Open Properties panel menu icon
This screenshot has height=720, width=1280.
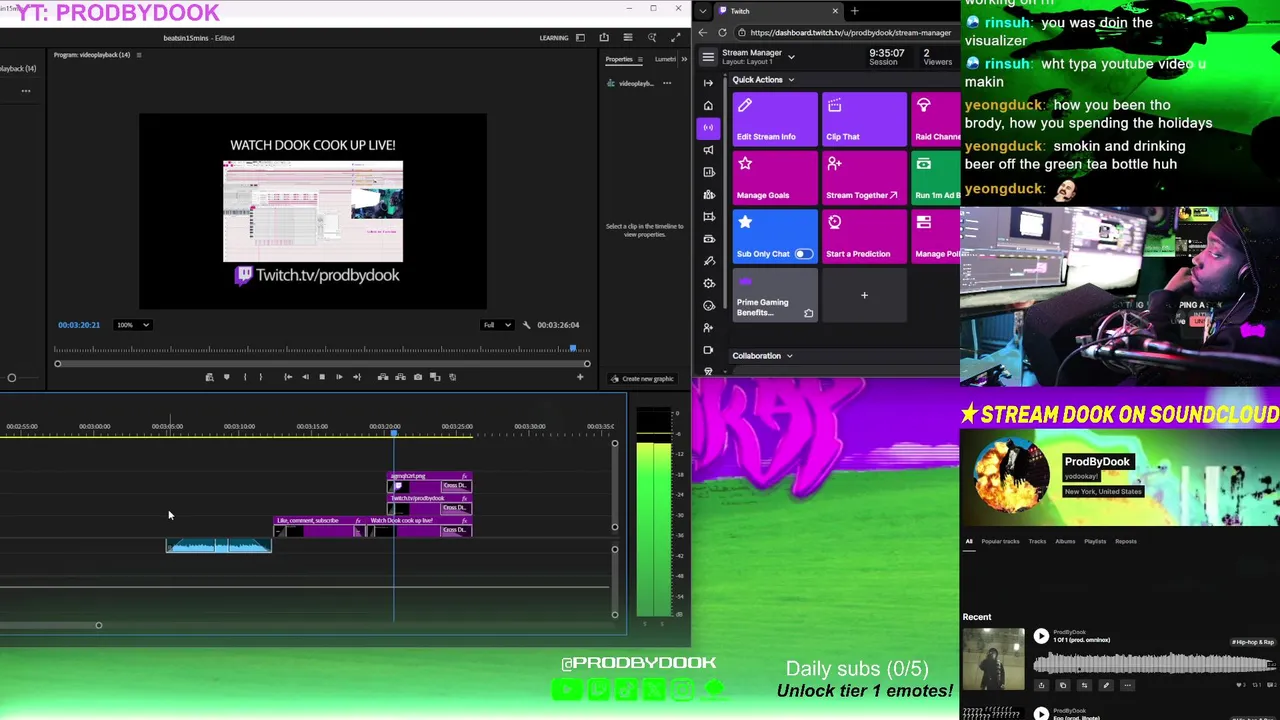click(x=640, y=59)
